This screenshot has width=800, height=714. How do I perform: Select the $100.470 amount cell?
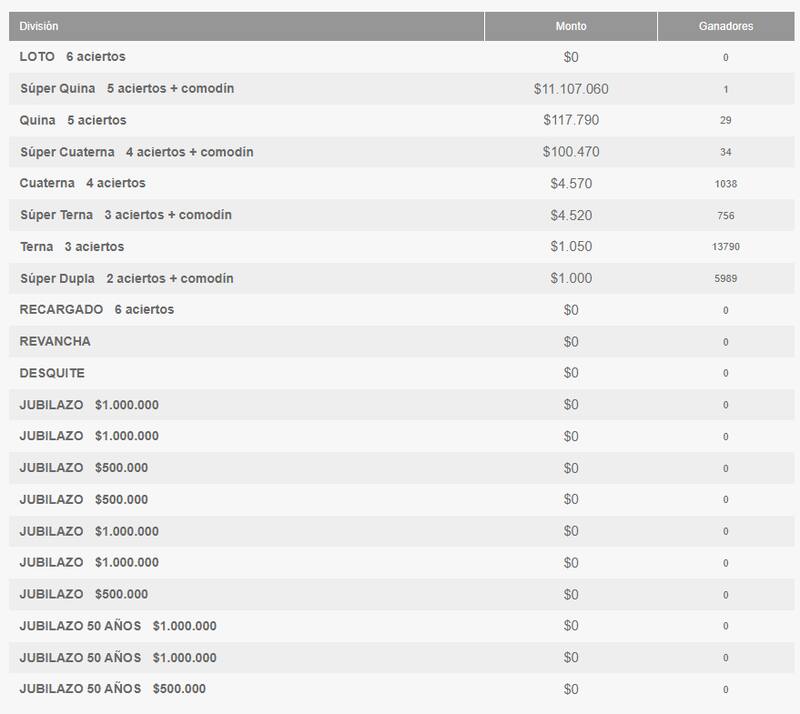coord(571,152)
